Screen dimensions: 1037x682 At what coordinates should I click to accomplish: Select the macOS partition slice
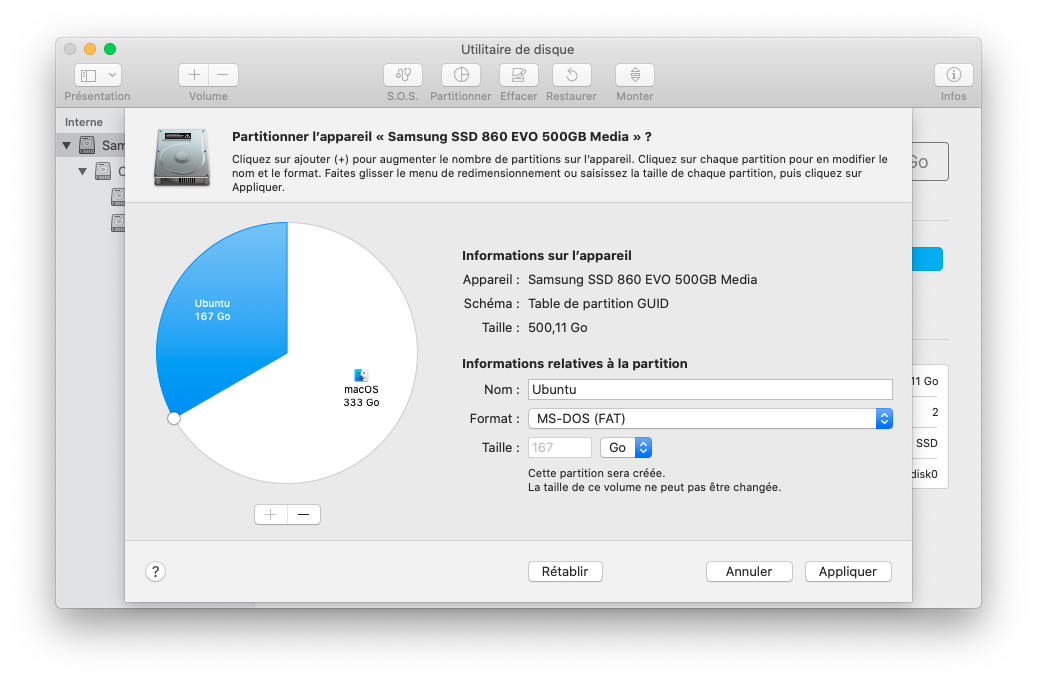(x=340, y=420)
